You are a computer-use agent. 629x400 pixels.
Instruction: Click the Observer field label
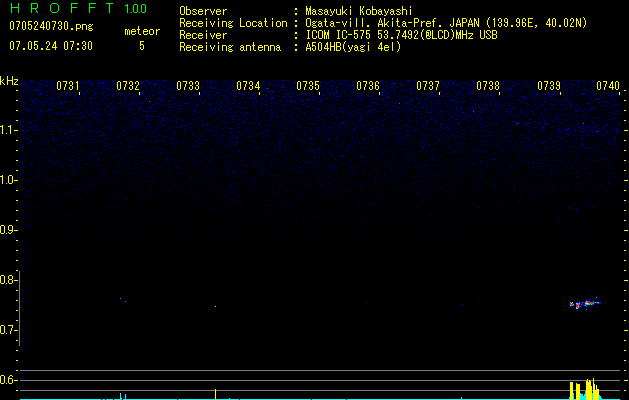(x=203, y=11)
